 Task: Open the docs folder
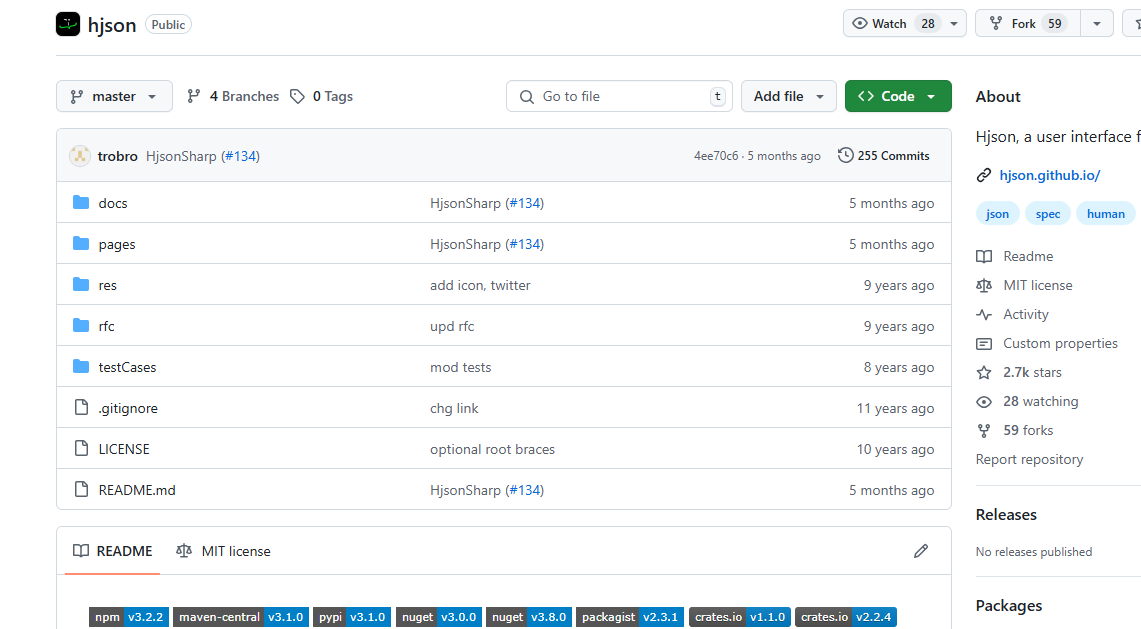click(113, 203)
